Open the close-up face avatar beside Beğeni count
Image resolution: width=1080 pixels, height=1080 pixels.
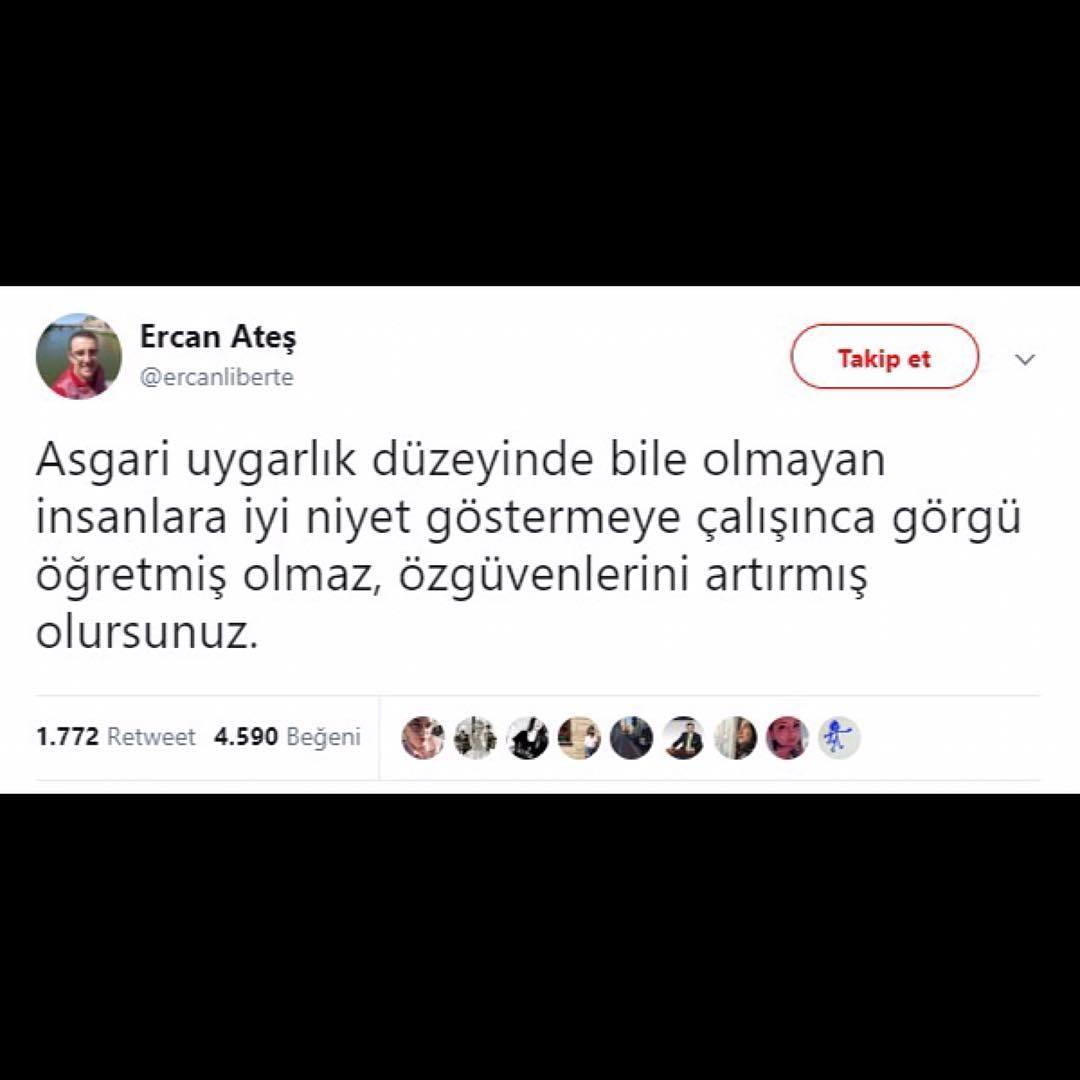(423, 738)
